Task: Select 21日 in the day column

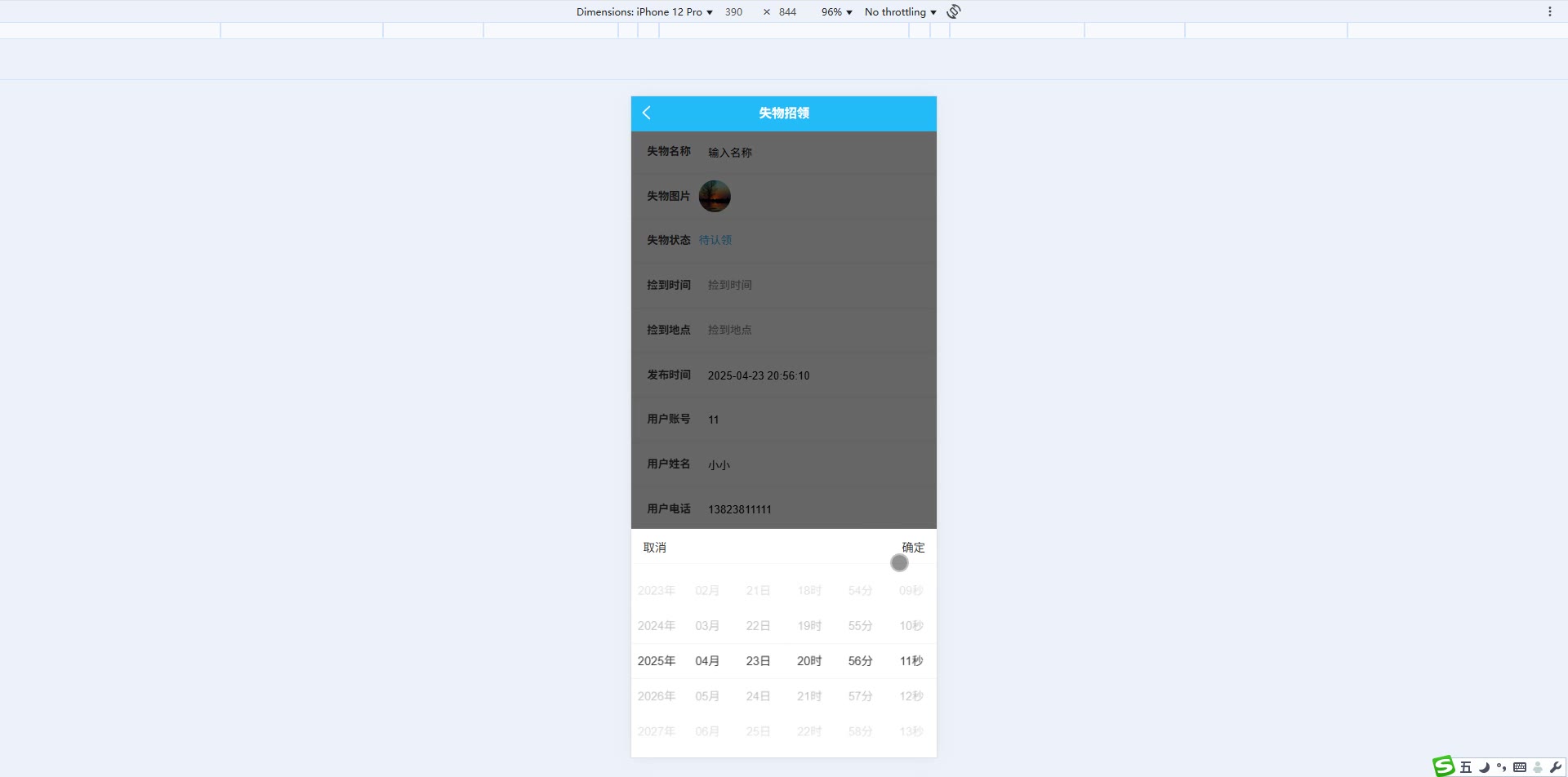Action: (758, 591)
